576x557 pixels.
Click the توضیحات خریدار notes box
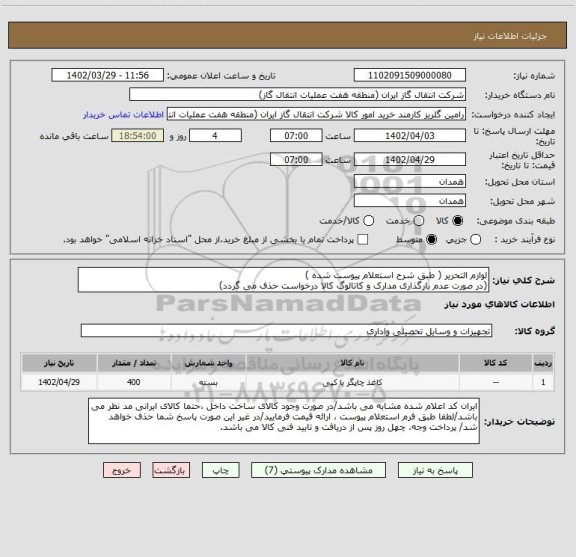(x=284, y=421)
